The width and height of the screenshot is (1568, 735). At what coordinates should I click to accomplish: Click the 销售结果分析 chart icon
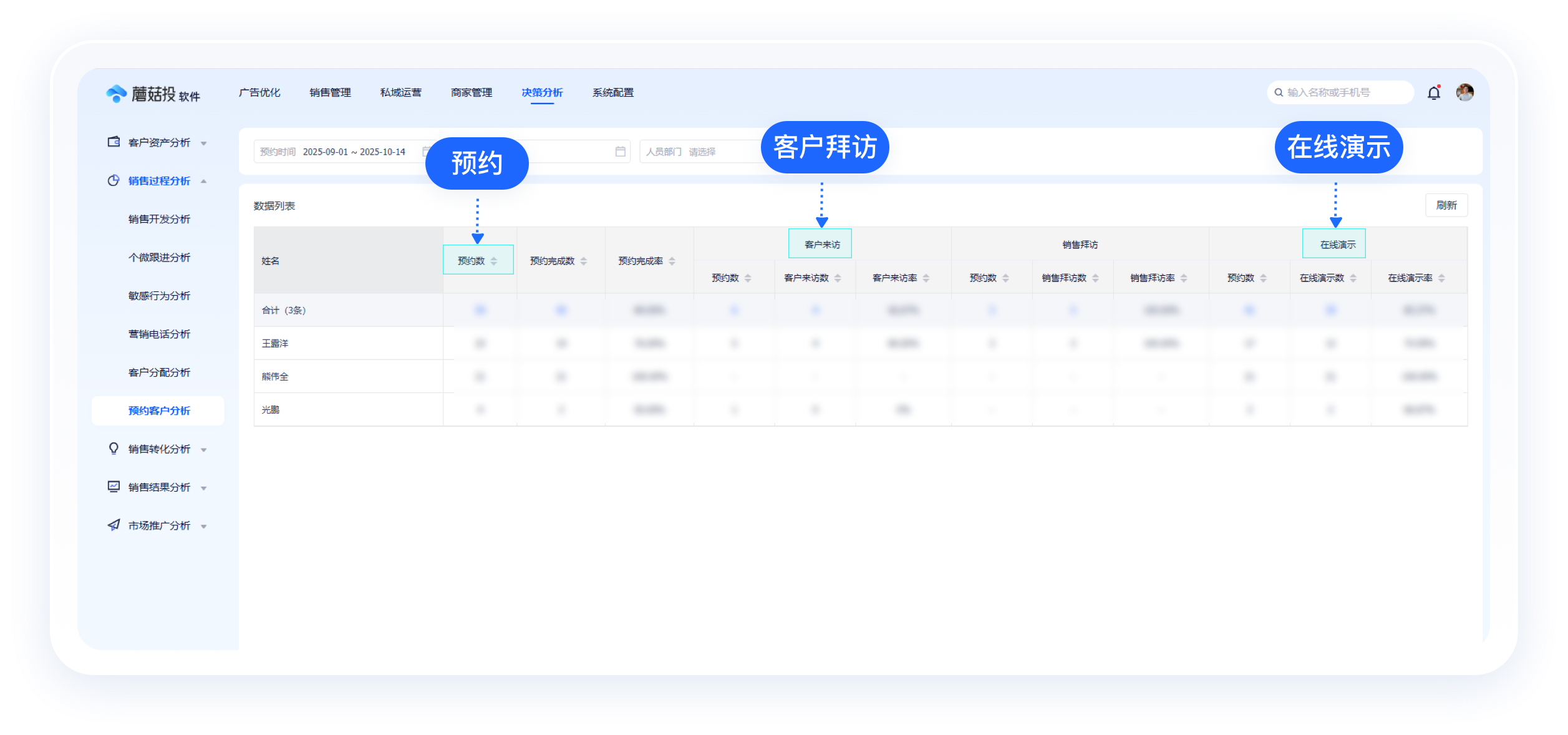[112, 487]
